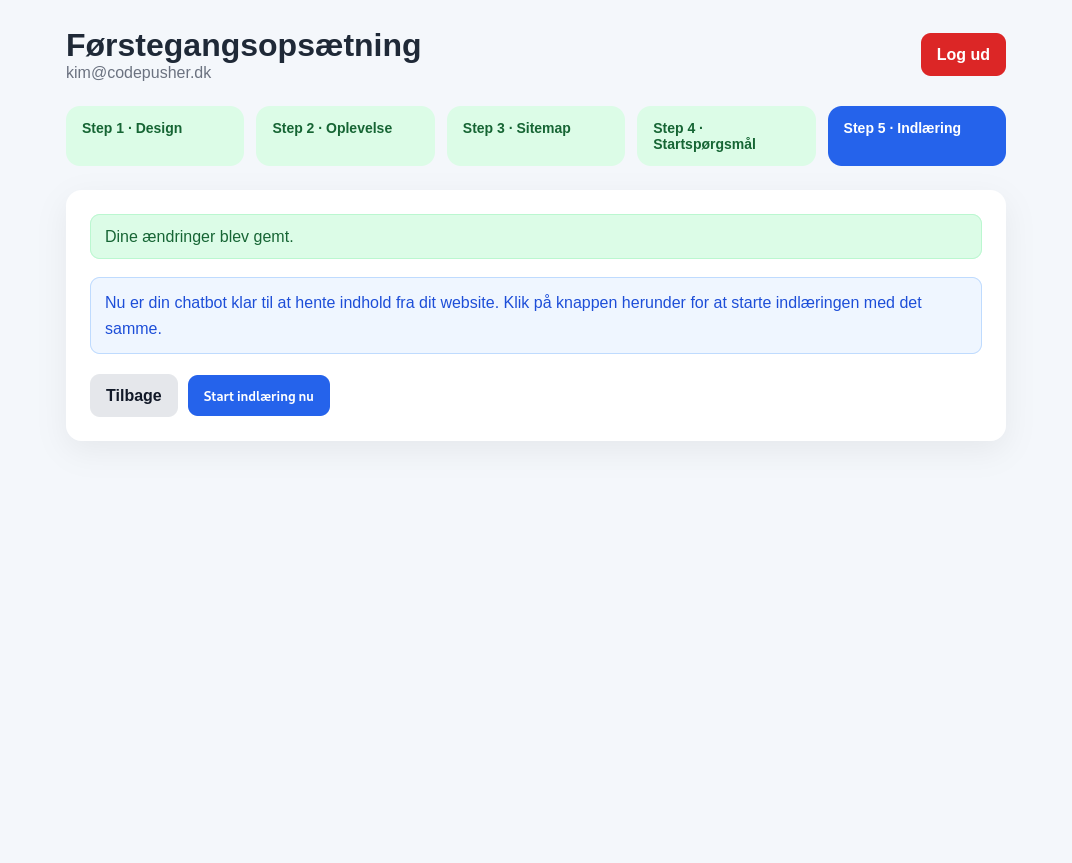
Task: Click the kim@codepusher.dk email text
Action: [138, 73]
